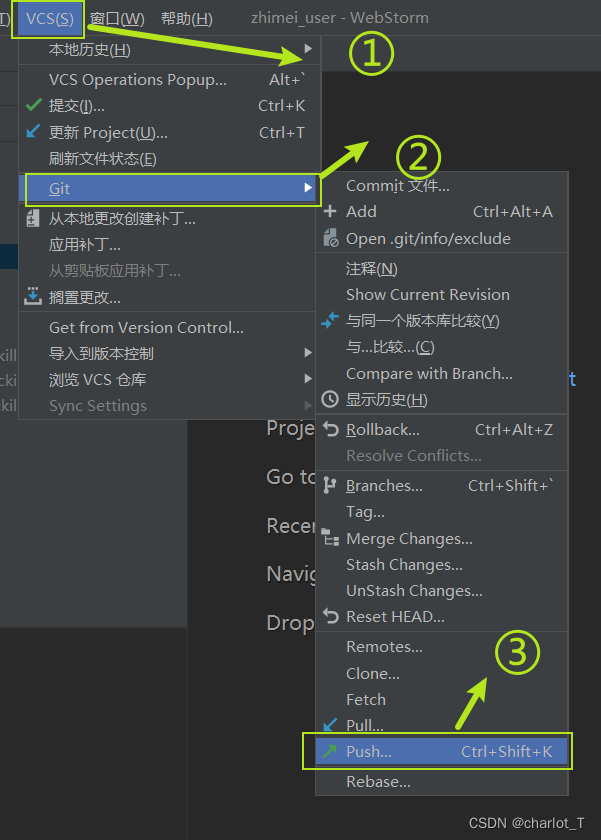The width and height of the screenshot is (601, 840).
Task: Click the undo arrow icon beside Rollback
Action: (x=330, y=428)
